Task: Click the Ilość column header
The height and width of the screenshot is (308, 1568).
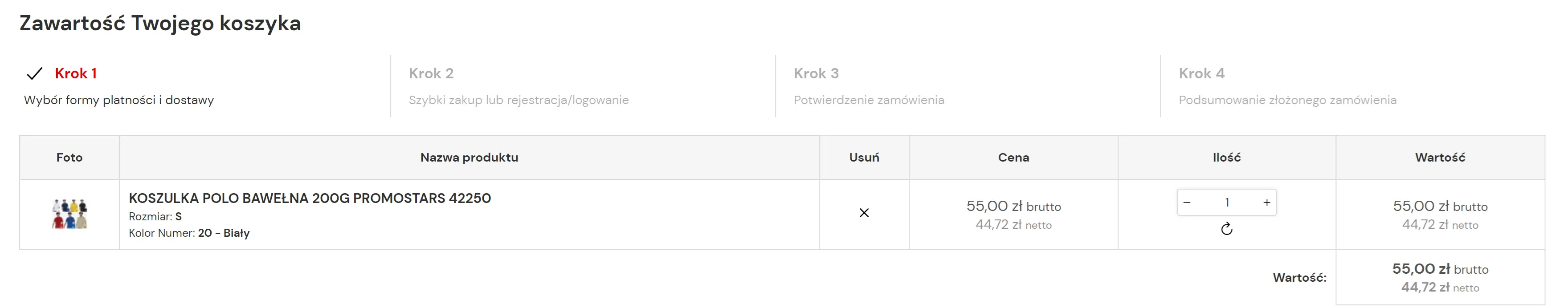Action: coord(1226,157)
